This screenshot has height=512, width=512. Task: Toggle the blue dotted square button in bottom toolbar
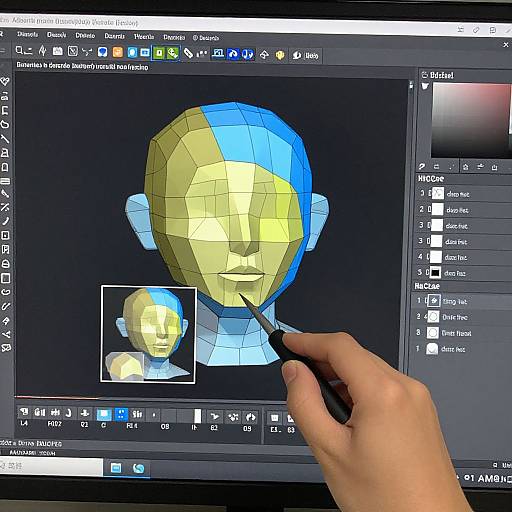click(x=121, y=414)
